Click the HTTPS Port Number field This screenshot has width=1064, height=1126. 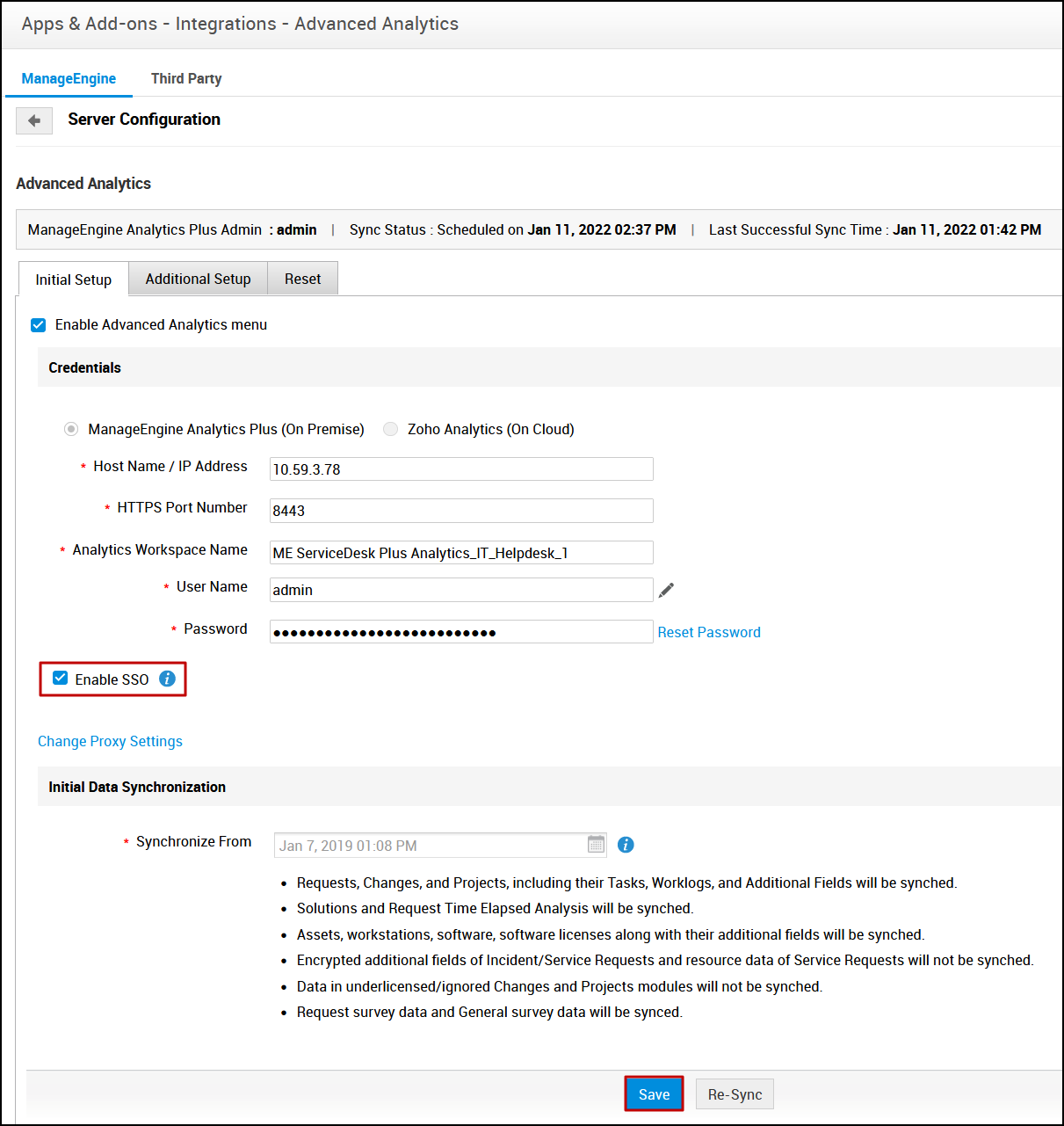point(461,511)
